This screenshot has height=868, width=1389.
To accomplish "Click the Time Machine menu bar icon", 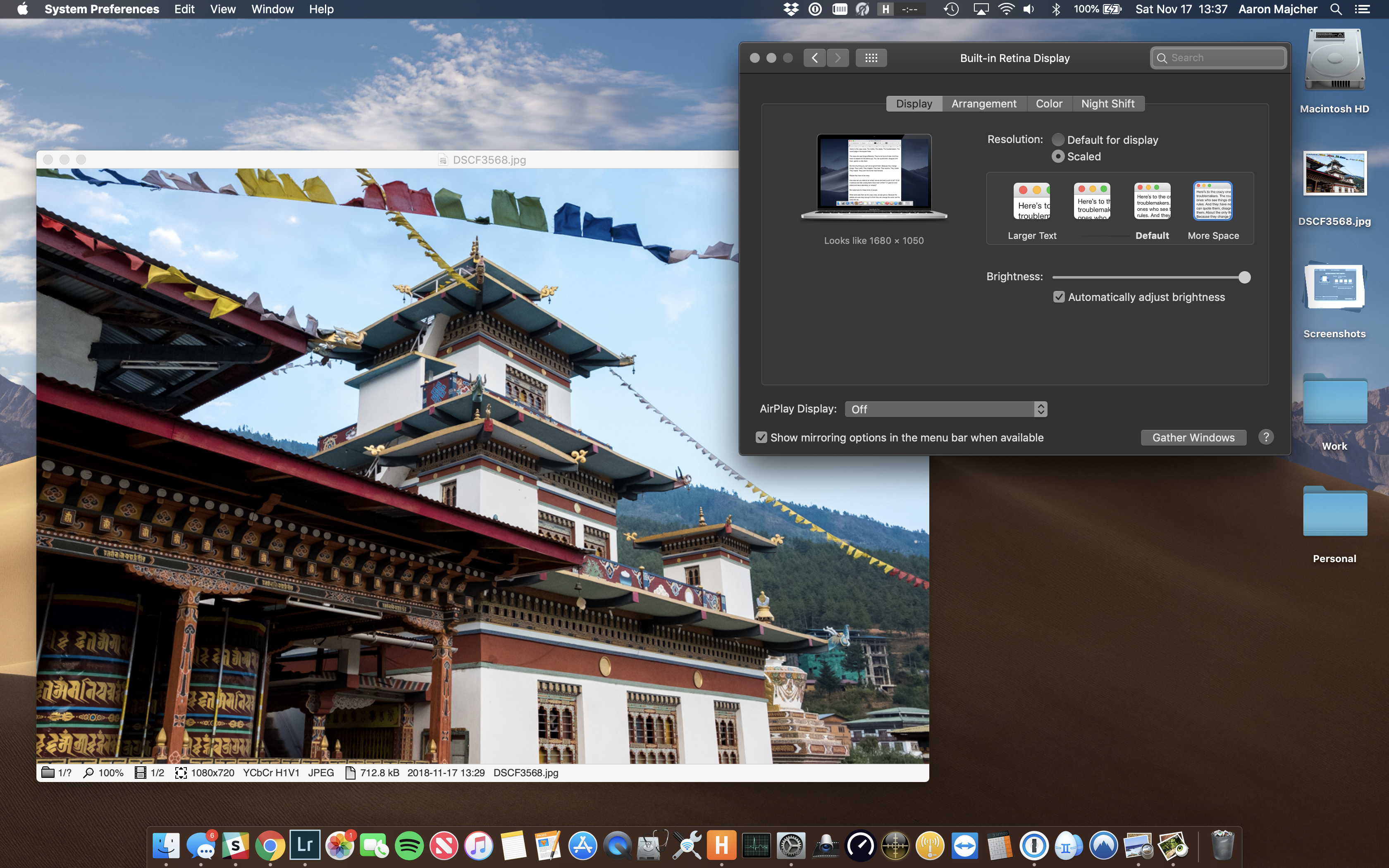I will point(951,9).
